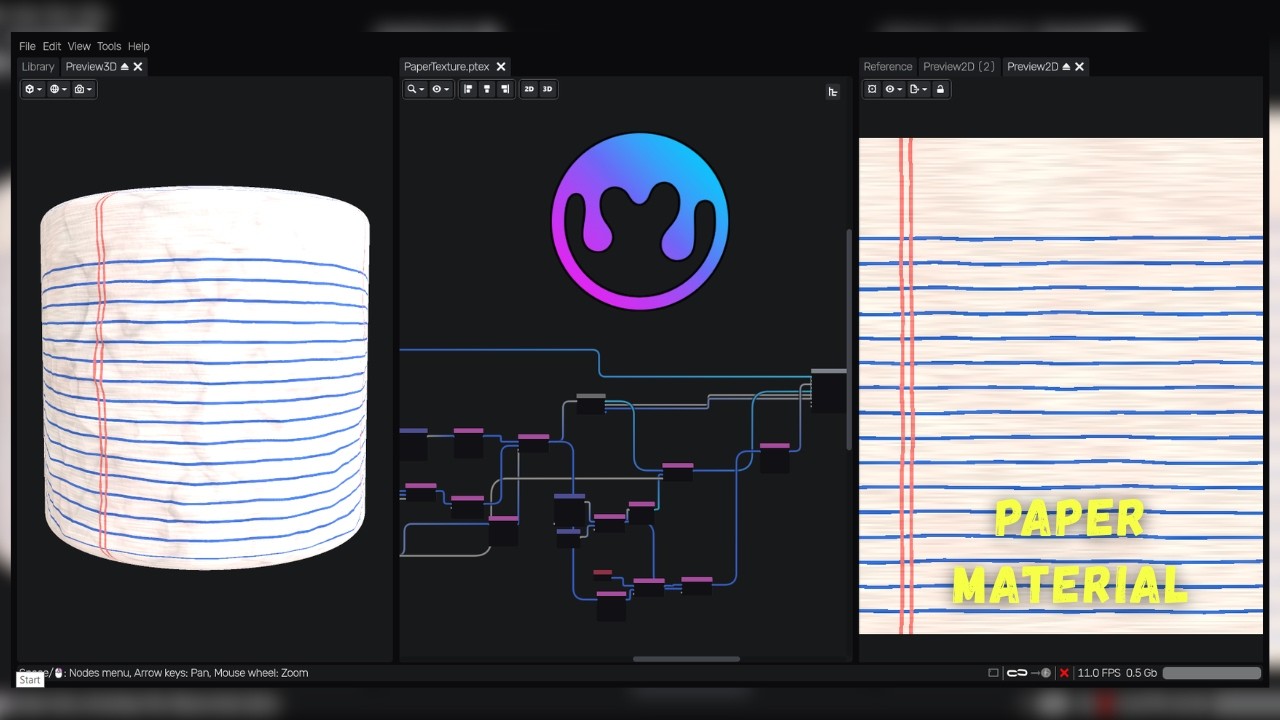Image resolution: width=1280 pixels, height=720 pixels.
Task: Close the Preview3D tab
Action: [x=138, y=67]
